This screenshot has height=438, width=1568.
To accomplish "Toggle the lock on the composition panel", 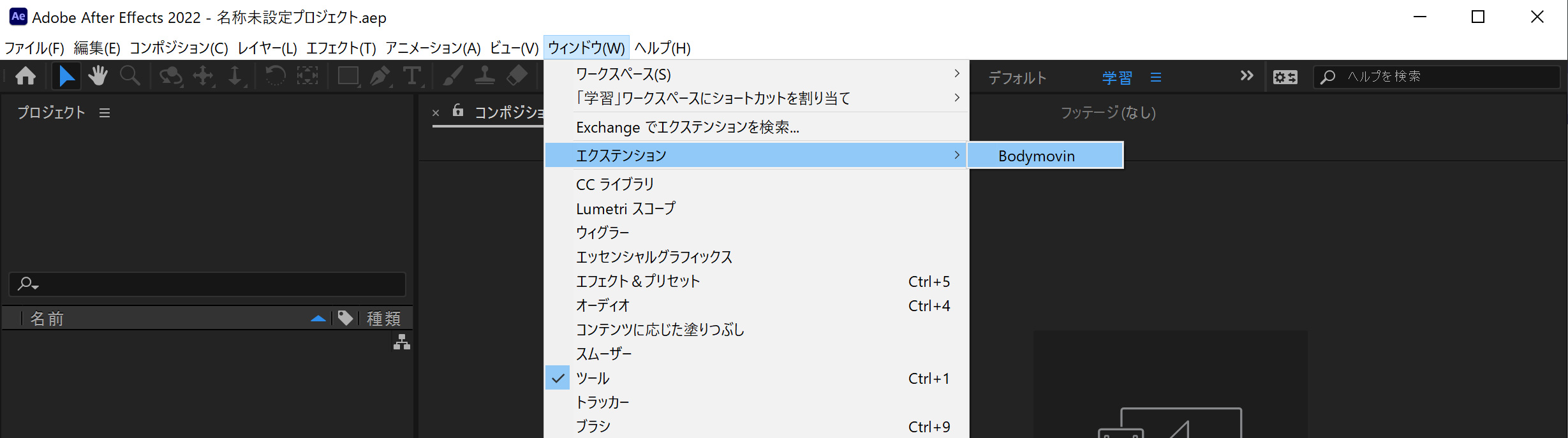I will pos(458,110).
